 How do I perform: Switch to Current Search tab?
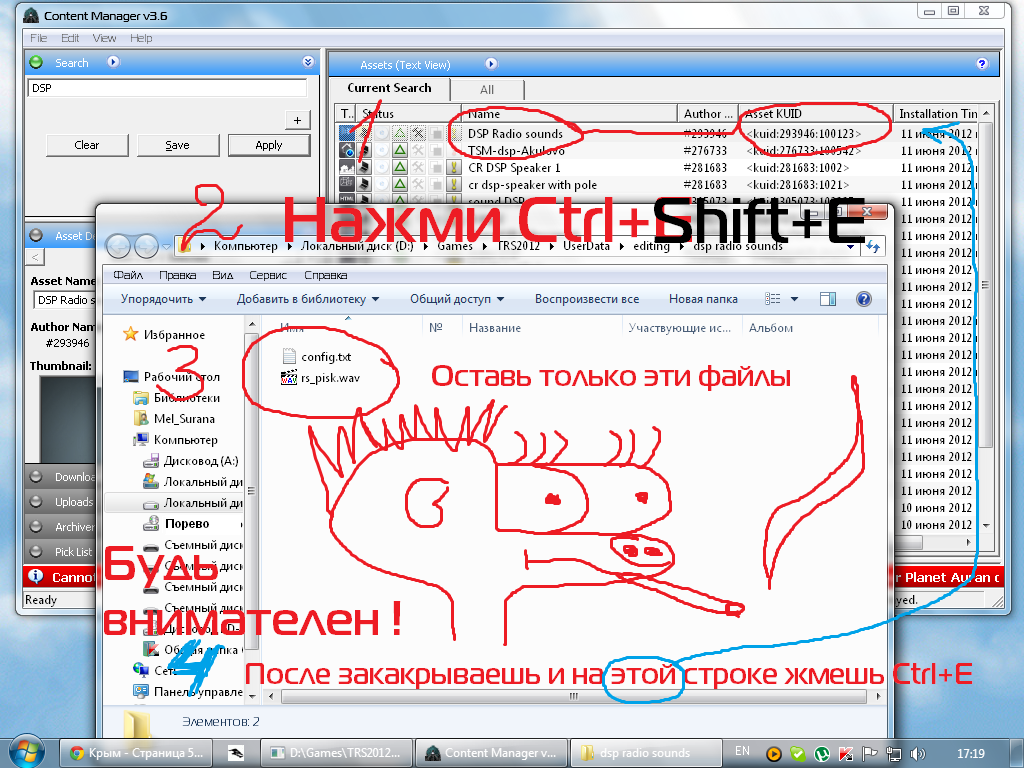click(389, 88)
